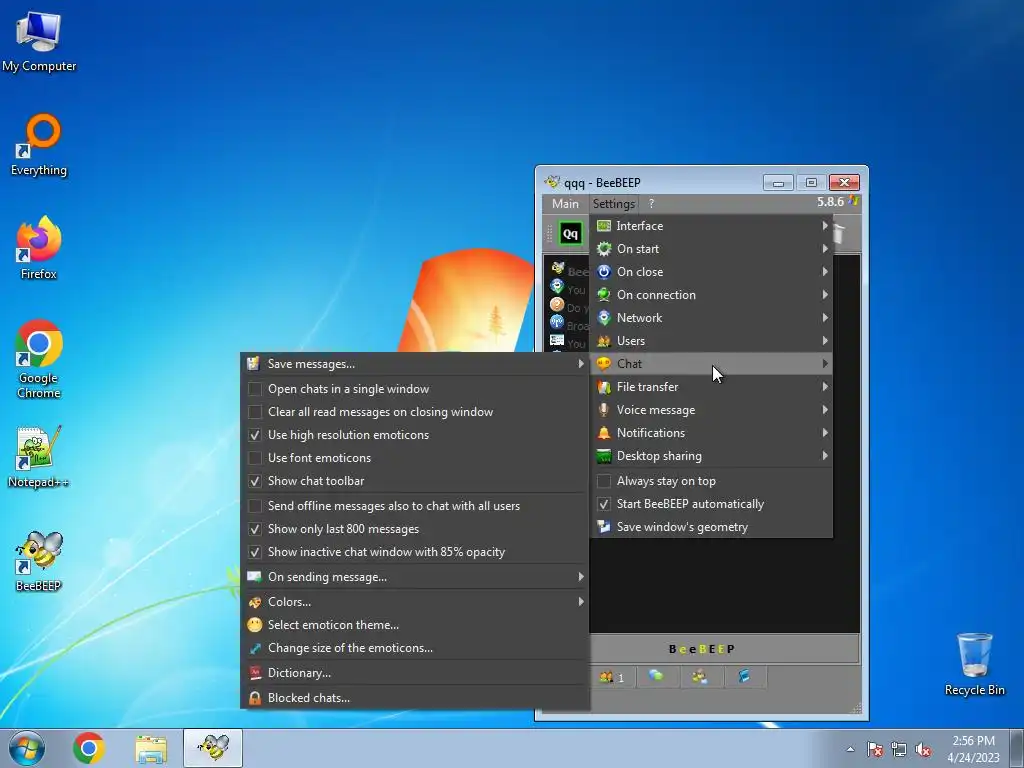Open the users list tab with count 1
Screen dimensions: 1024x768
(x=612, y=677)
